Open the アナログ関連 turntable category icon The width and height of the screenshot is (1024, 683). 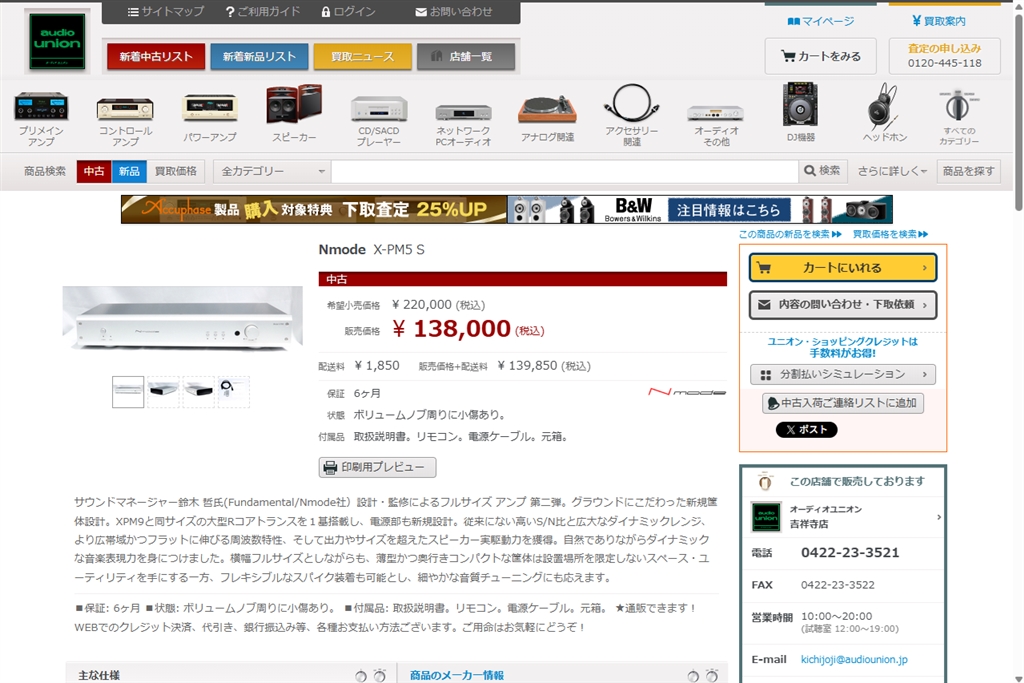pyautogui.click(x=547, y=118)
